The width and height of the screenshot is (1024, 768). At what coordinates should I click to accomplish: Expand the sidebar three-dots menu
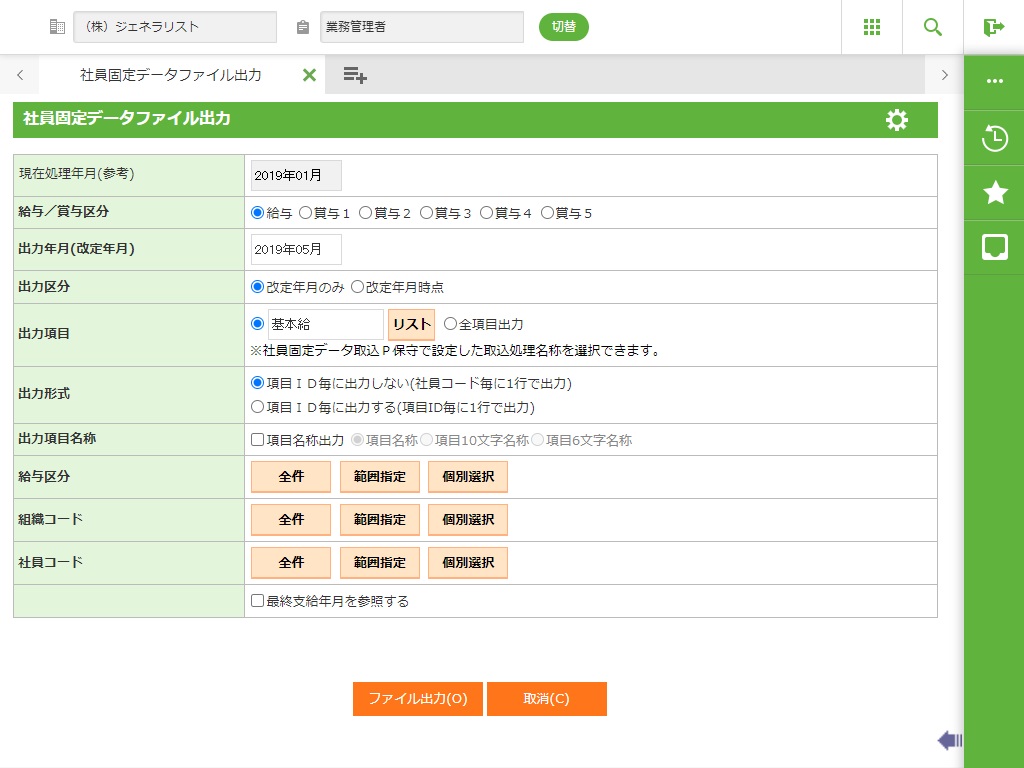pyautogui.click(x=994, y=82)
